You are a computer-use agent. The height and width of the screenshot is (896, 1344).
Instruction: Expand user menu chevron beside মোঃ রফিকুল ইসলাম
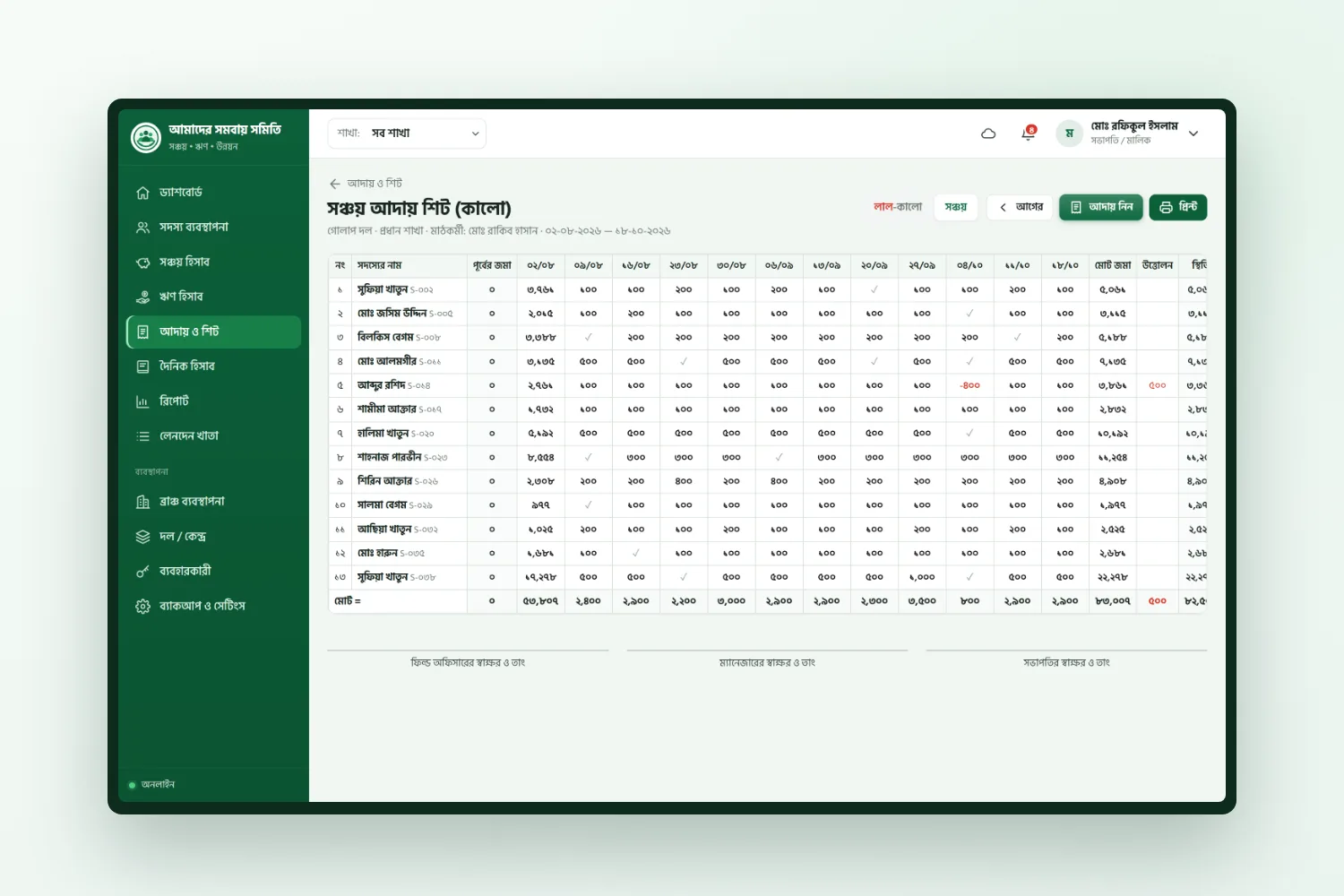[x=1193, y=134]
